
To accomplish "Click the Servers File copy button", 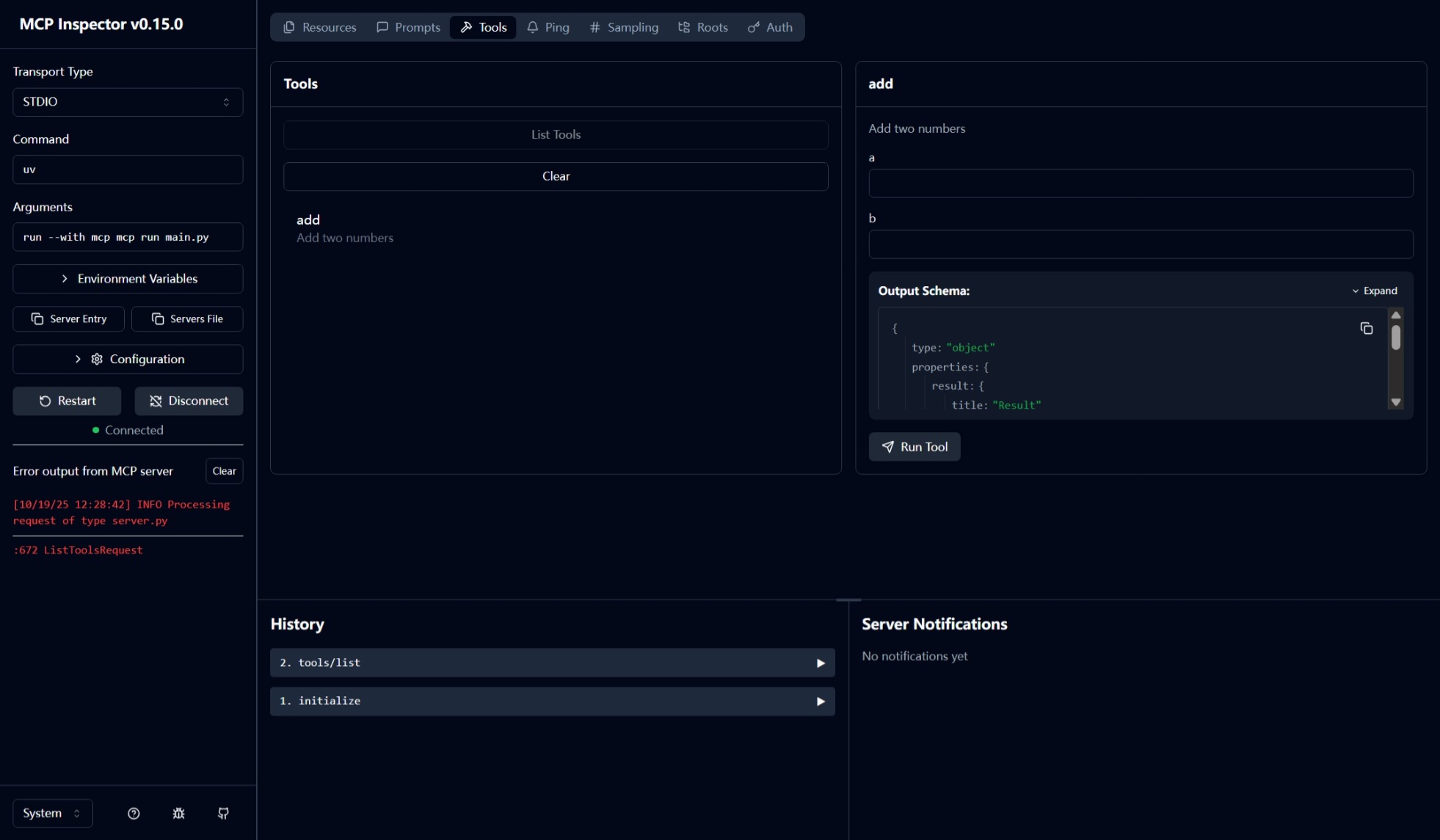I will [x=187, y=318].
